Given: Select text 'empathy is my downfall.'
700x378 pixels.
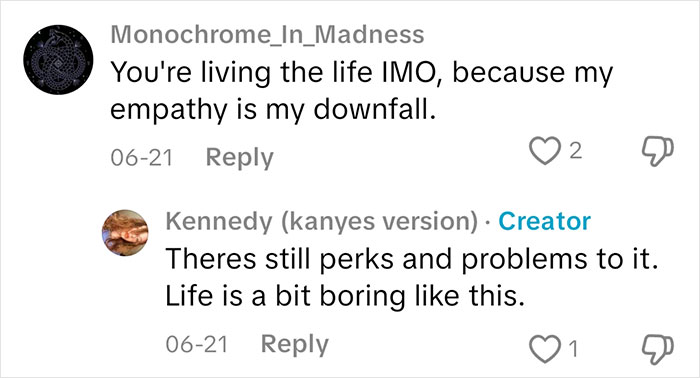Looking at the screenshot, I should pyautogui.click(x=273, y=110).
